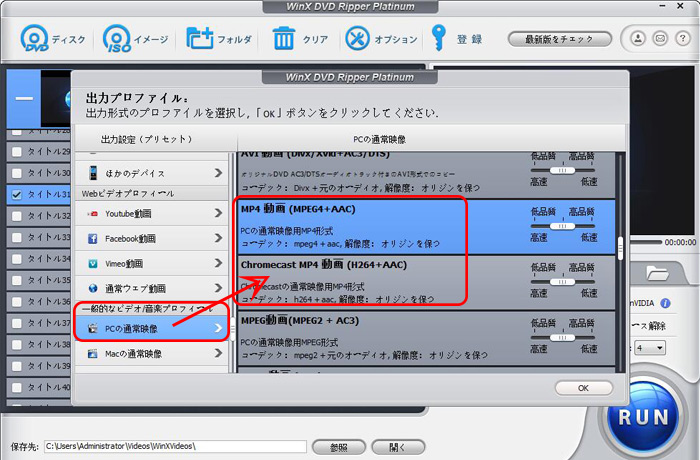Click the OK button in profile dialog
Viewport: 700px width, 460px height.
tap(582, 387)
